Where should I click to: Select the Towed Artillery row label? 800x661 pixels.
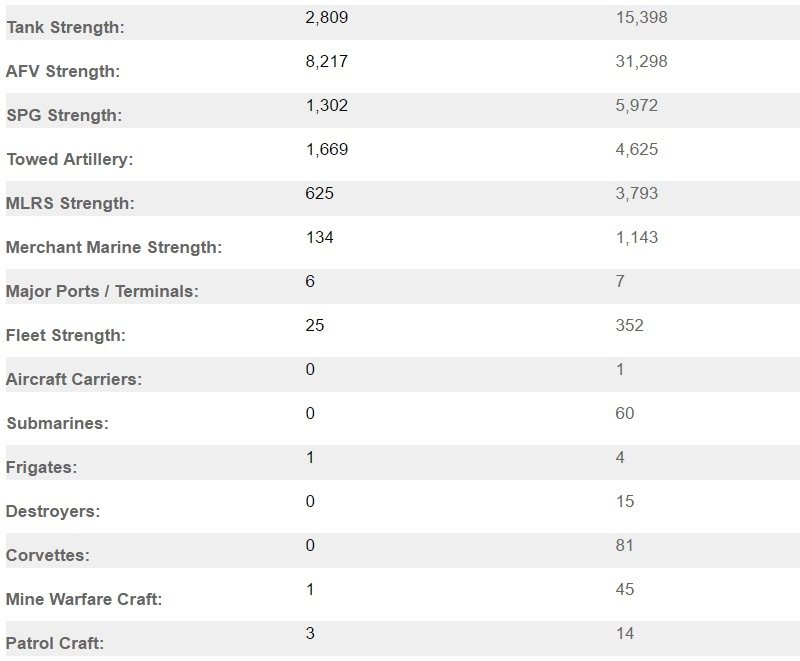pyautogui.click(x=69, y=160)
